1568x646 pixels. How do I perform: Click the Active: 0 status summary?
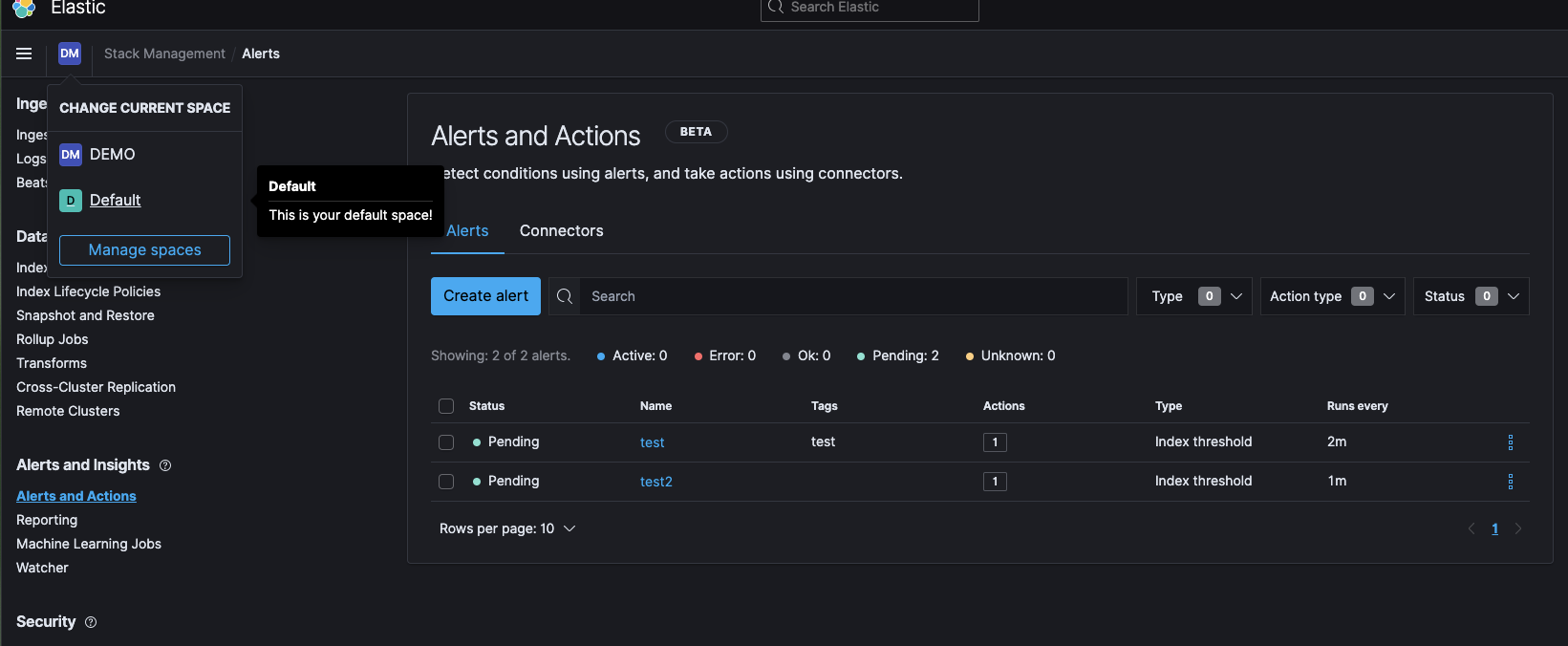(632, 355)
